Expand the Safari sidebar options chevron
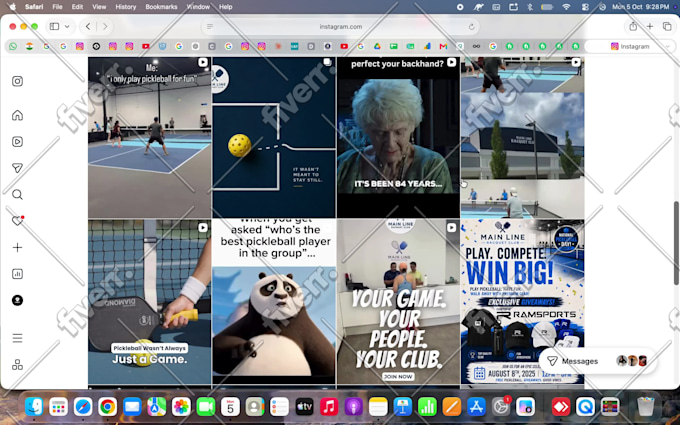 coord(67,26)
